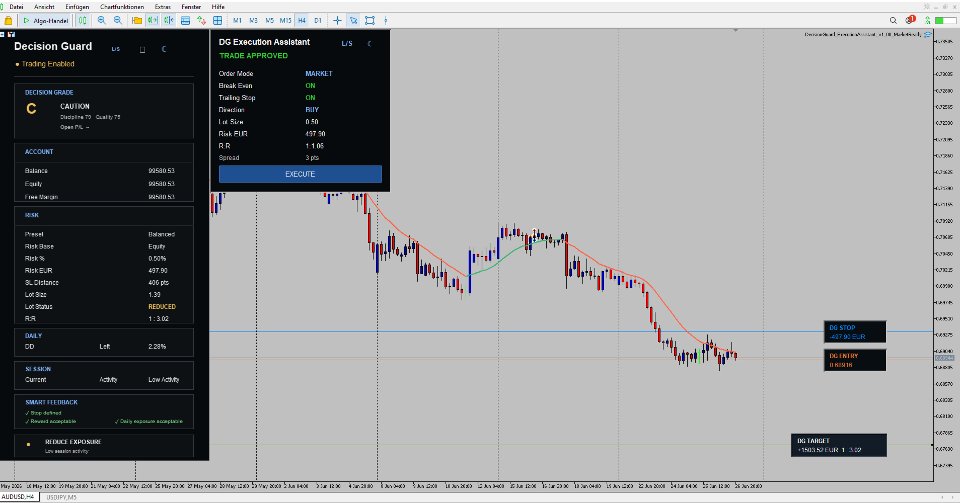Click the green connection status bar
960x503 pixels.
point(945,20)
